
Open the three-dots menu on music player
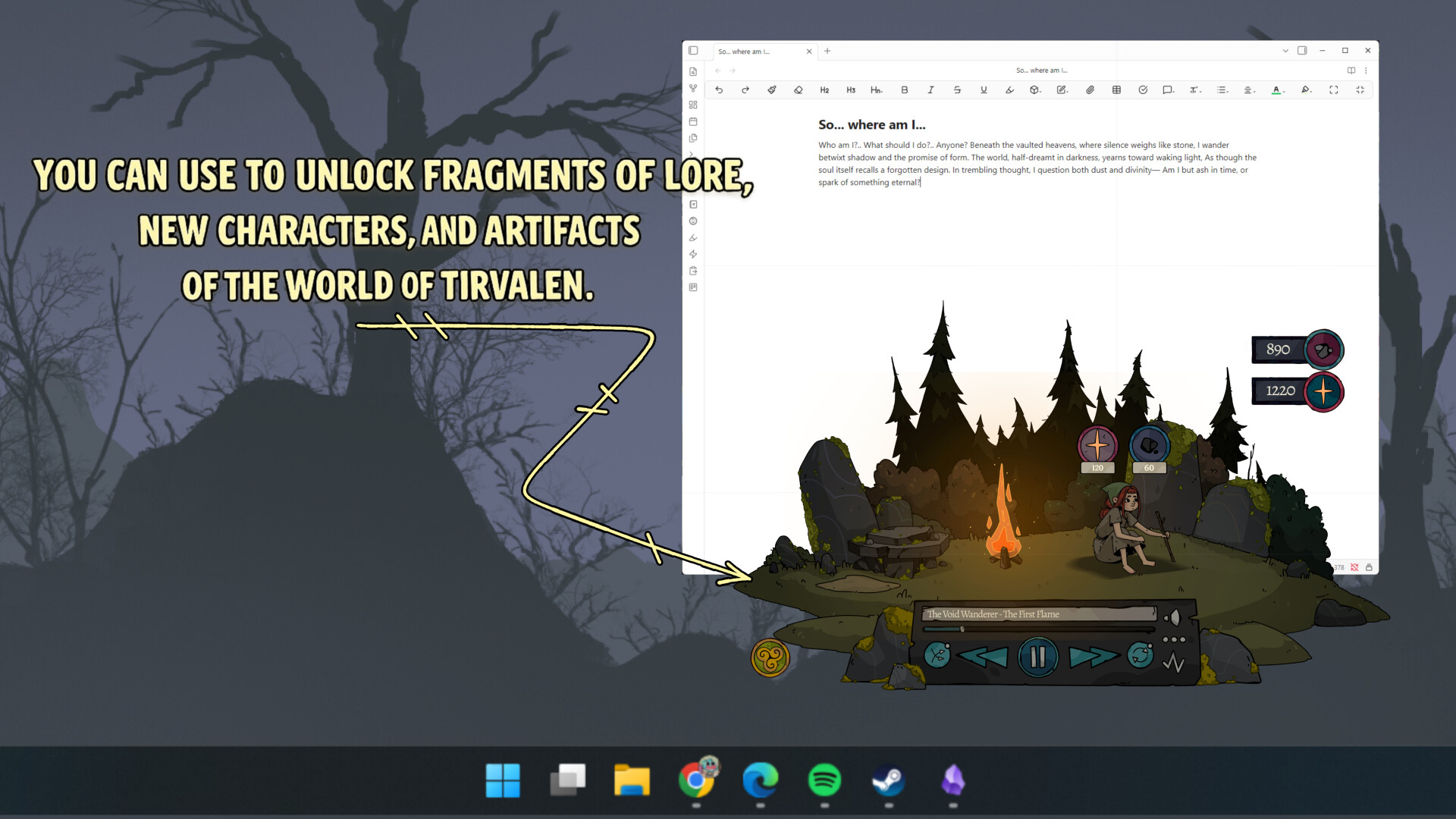pos(1174,639)
